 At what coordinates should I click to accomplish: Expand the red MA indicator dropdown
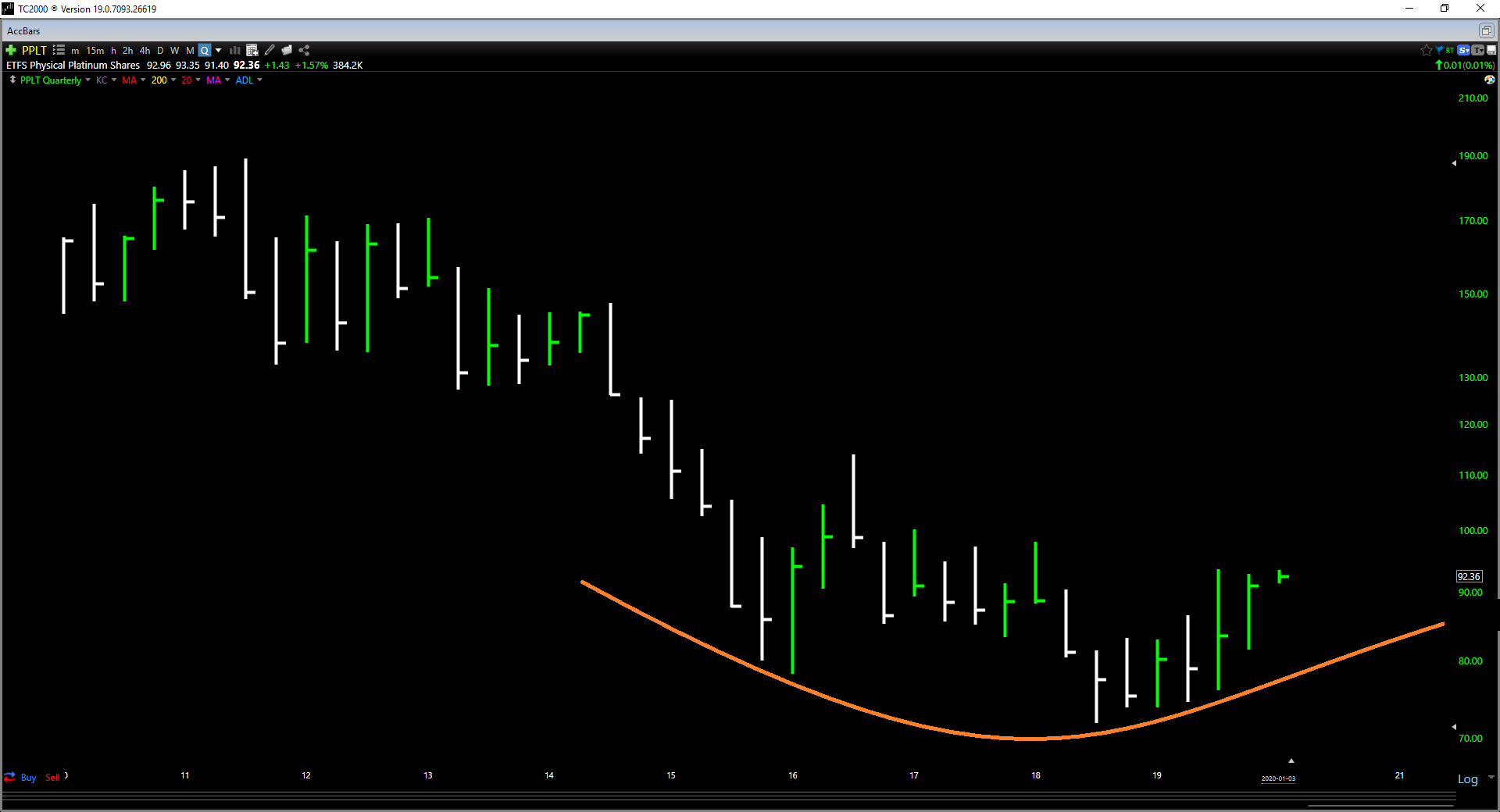coord(143,80)
